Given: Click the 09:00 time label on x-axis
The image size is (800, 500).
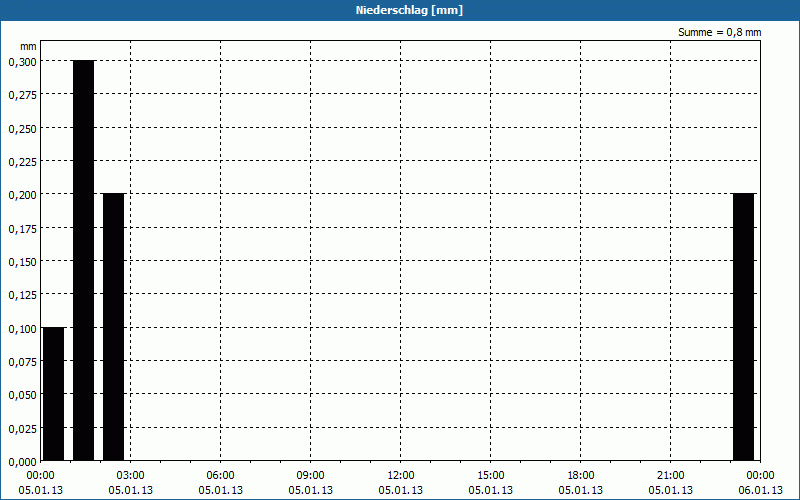Looking at the screenshot, I should (310, 476).
